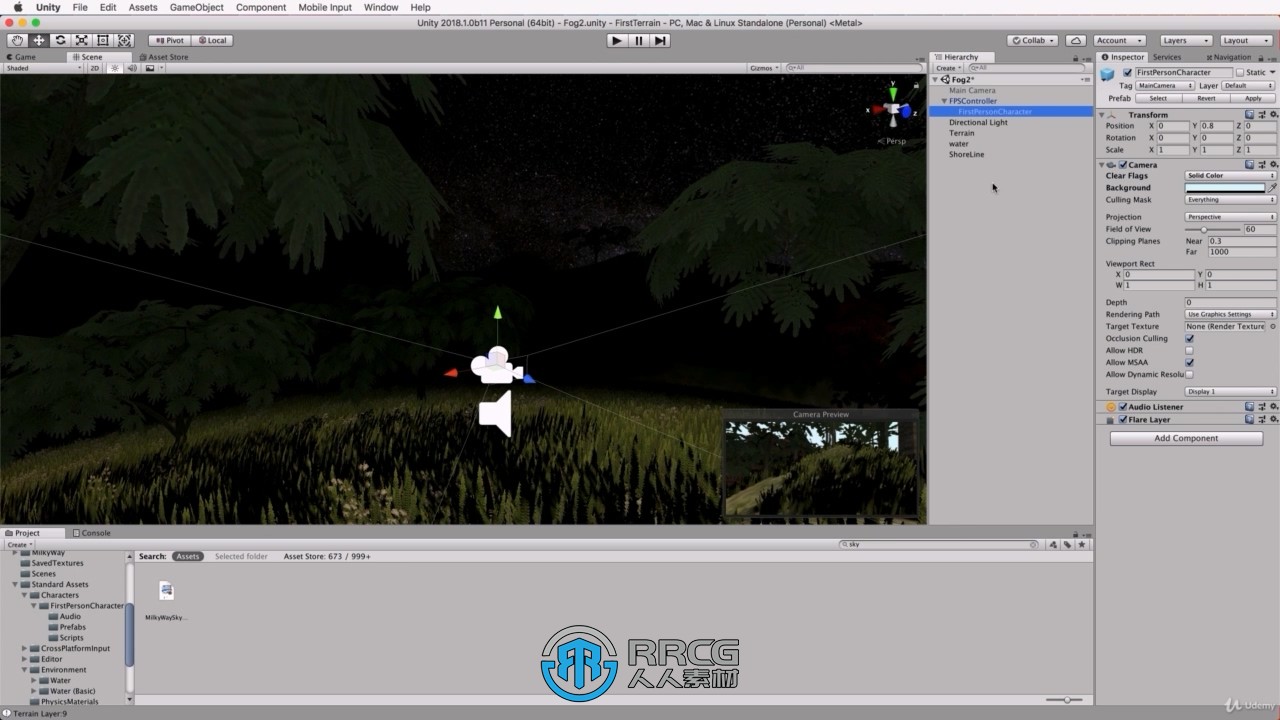The width and height of the screenshot is (1280, 720).
Task: Click the favorites star icon in Project
Action: 1082,545
